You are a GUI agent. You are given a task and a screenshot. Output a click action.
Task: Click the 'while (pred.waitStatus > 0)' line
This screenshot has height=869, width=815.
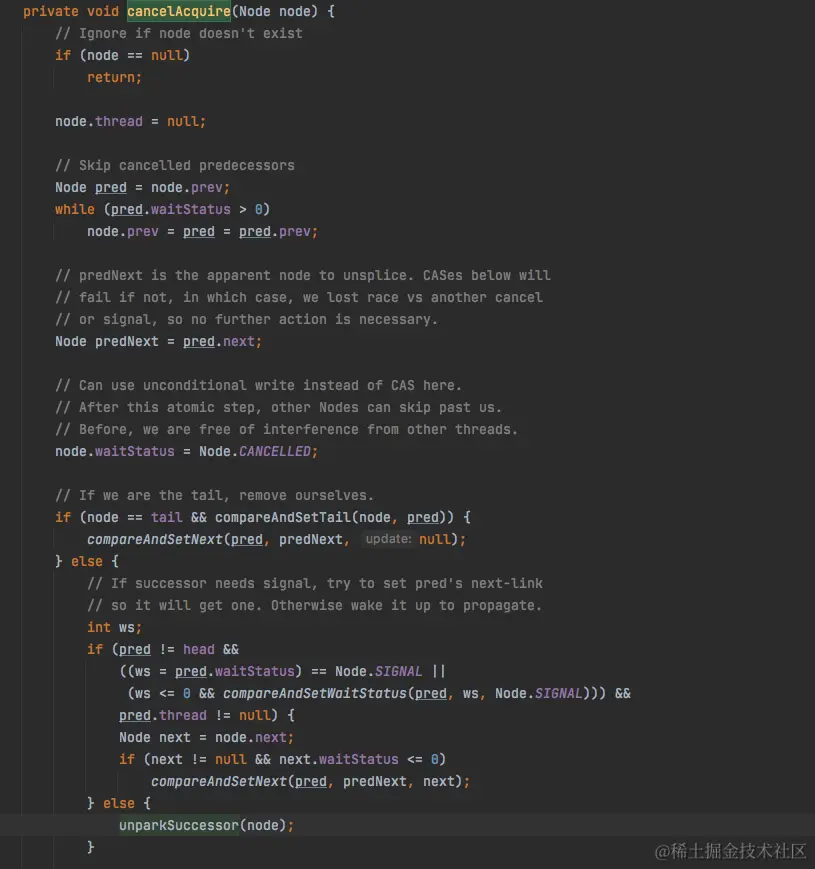162,209
